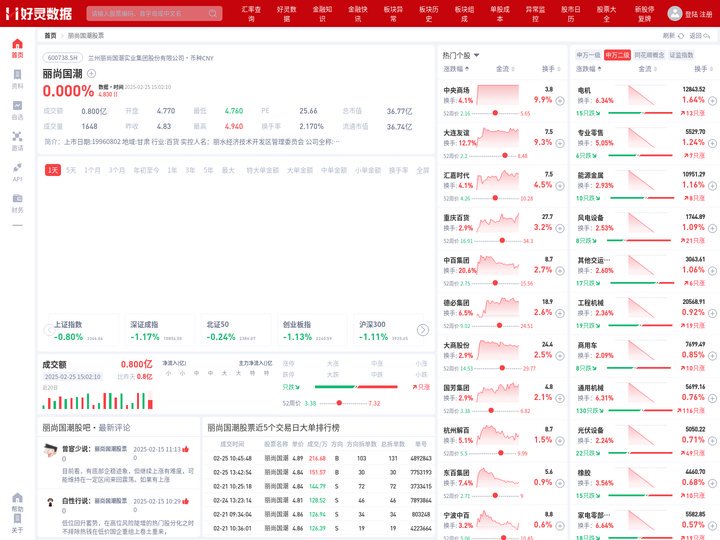
Task: Add 中百集团 with its plus icon
Action: tap(560, 270)
